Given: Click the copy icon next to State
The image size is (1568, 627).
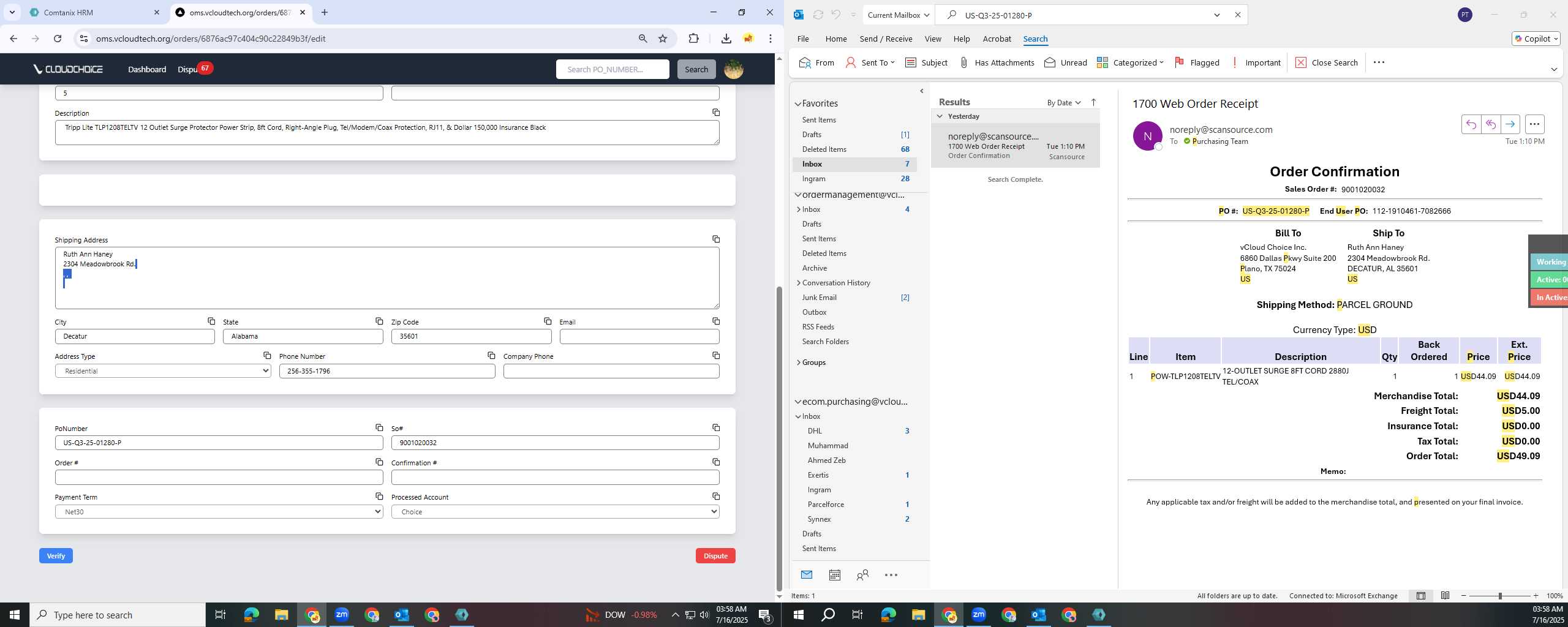Looking at the screenshot, I should tap(379, 321).
